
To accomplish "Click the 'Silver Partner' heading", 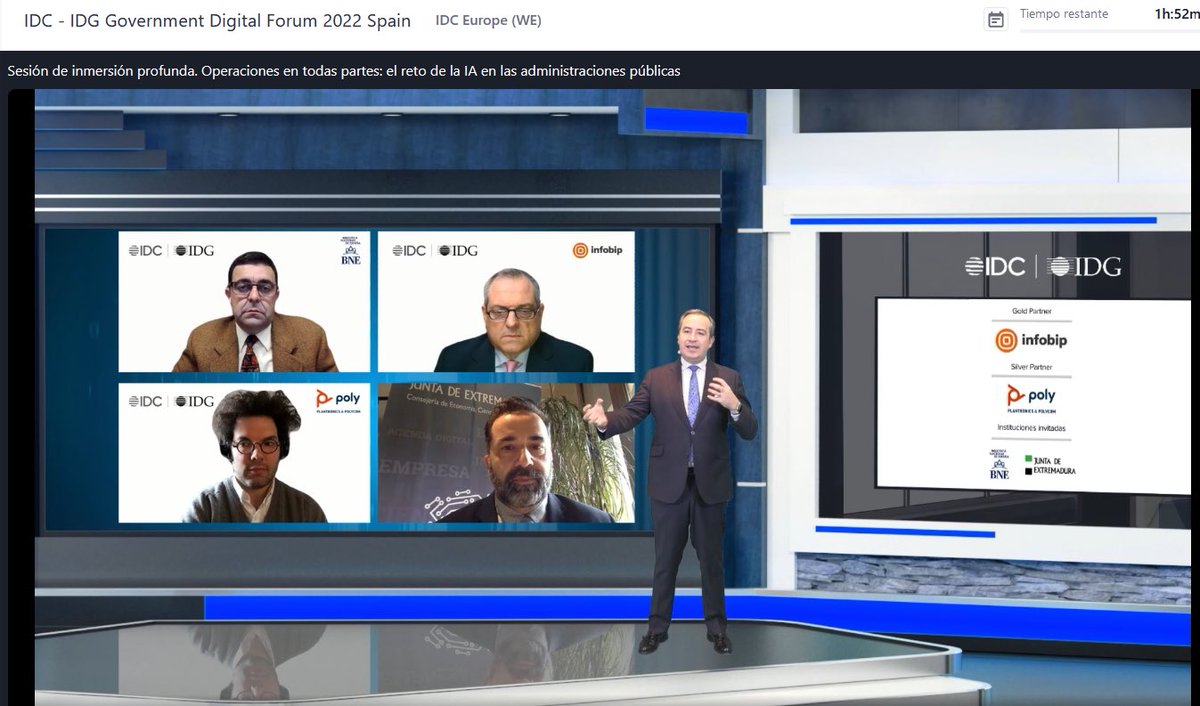I will (1032, 367).
